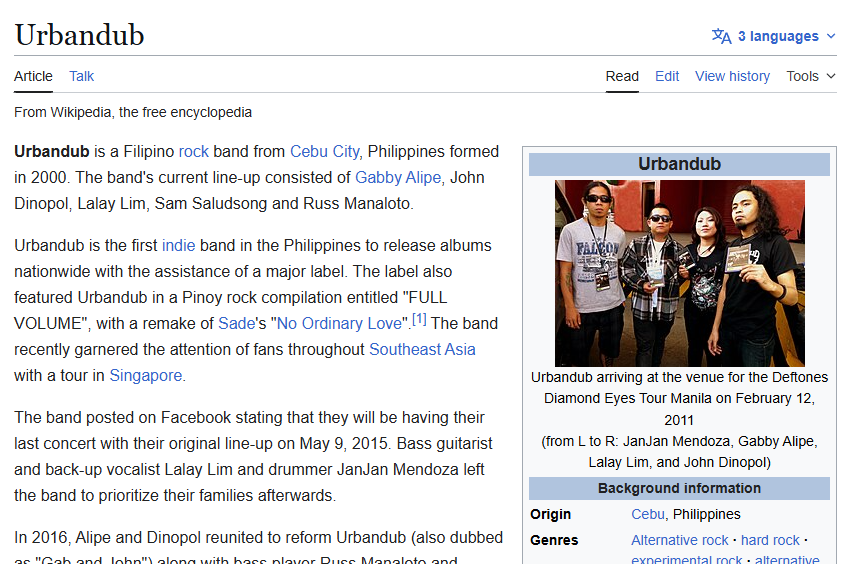
Task: Open the Cebu City link
Action: [325, 152]
